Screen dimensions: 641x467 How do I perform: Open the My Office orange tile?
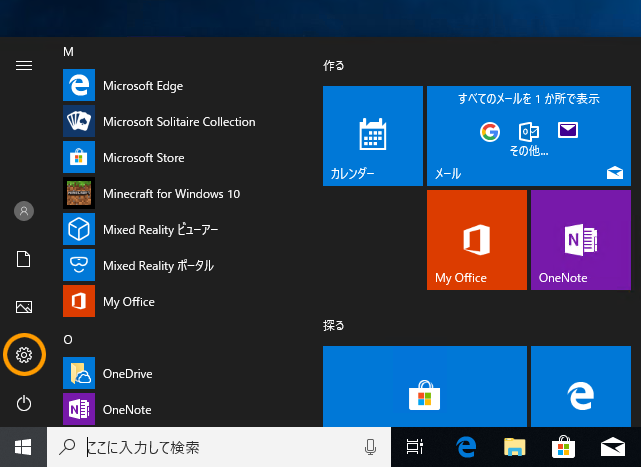point(477,240)
